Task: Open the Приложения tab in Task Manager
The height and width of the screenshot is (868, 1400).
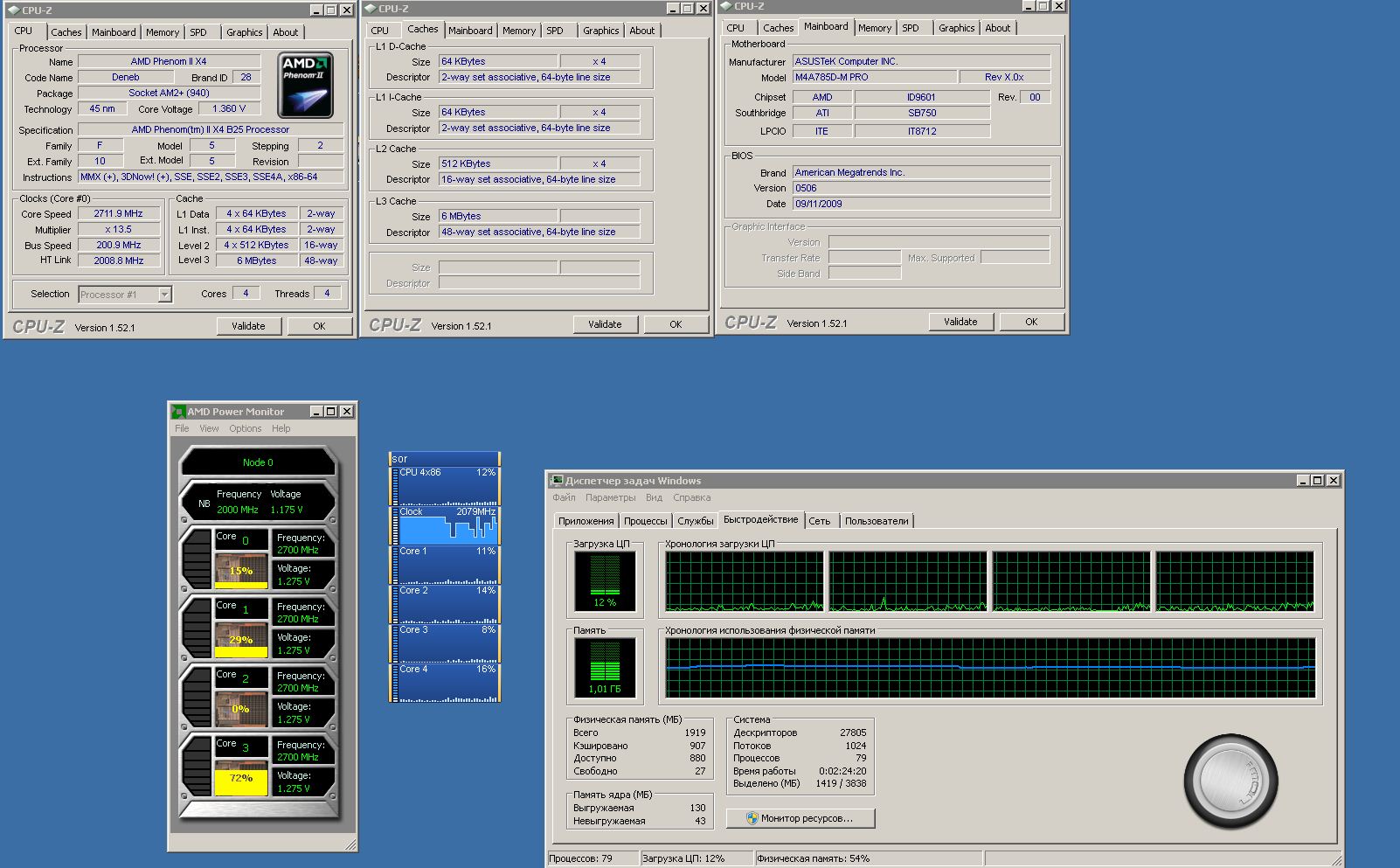Action: click(586, 521)
